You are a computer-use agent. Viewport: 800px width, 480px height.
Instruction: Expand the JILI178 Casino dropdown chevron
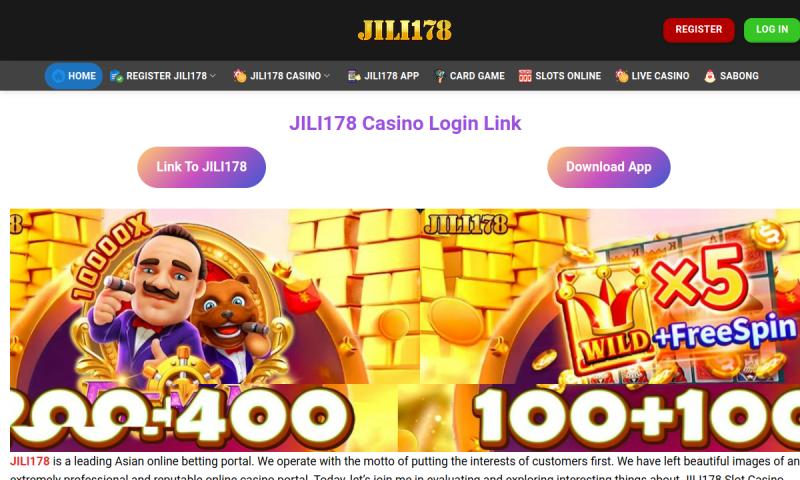327,76
